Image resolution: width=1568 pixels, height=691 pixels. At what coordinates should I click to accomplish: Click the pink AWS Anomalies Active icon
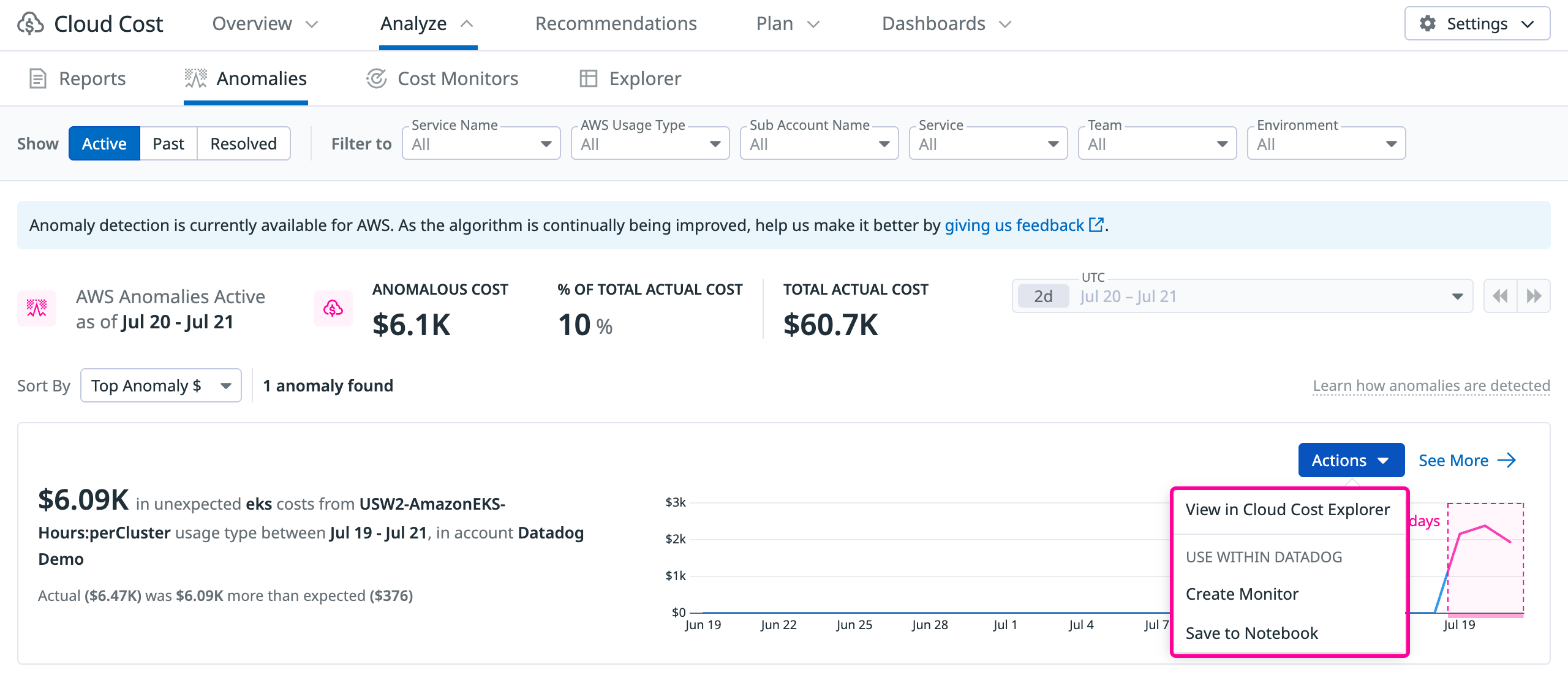tap(37, 308)
